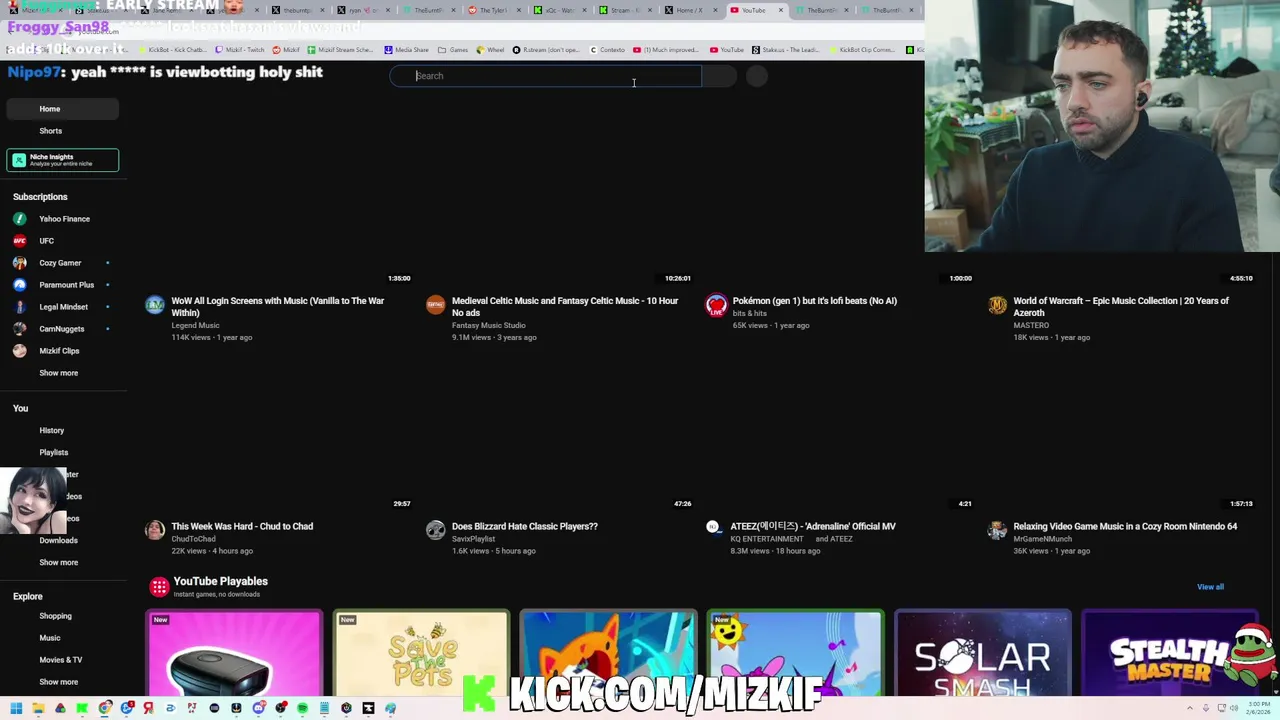Open the Yahoo Finance subscription
This screenshot has height=720, width=1280.
(62, 219)
